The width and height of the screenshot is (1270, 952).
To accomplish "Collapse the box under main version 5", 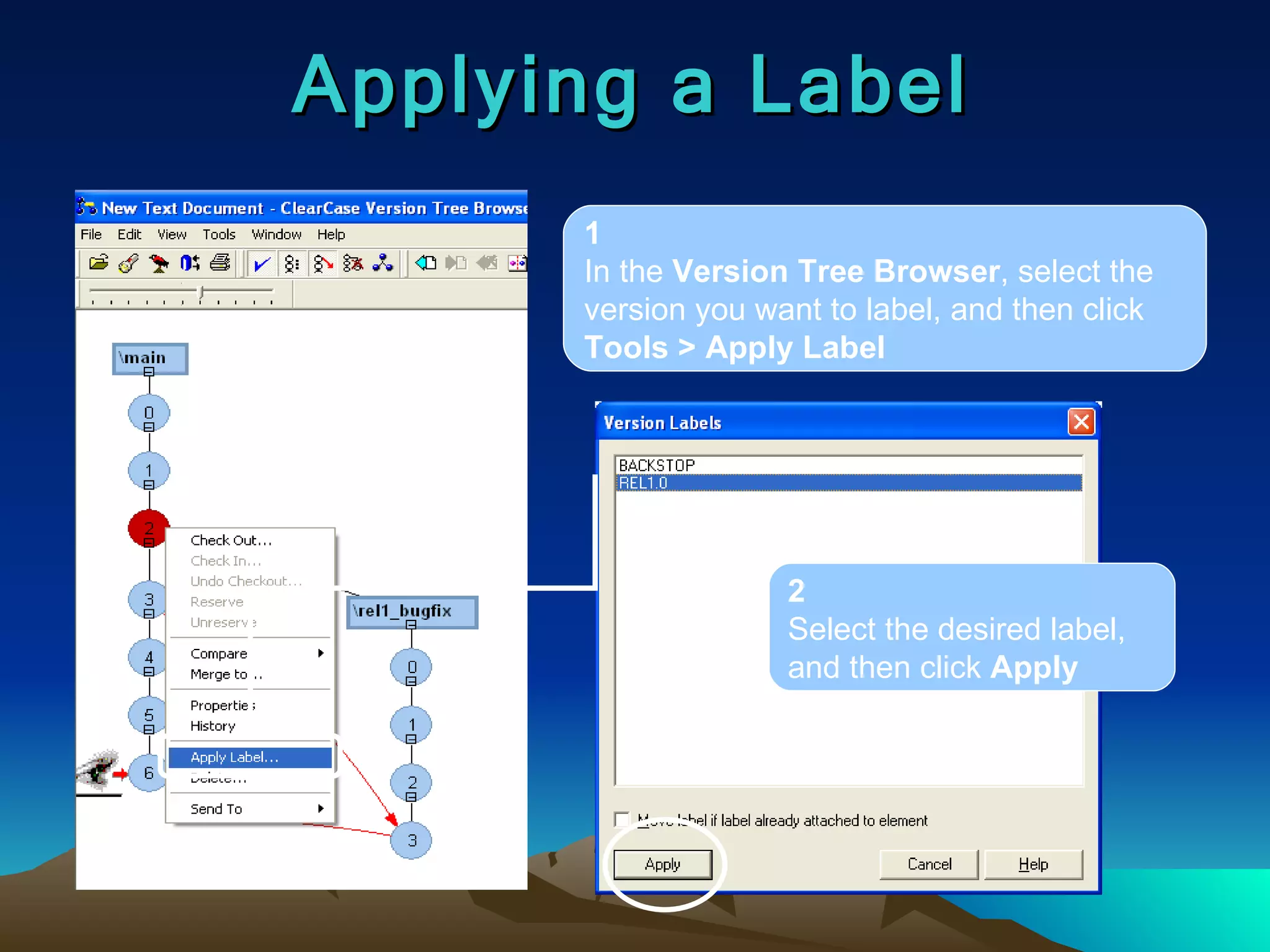I will [149, 729].
